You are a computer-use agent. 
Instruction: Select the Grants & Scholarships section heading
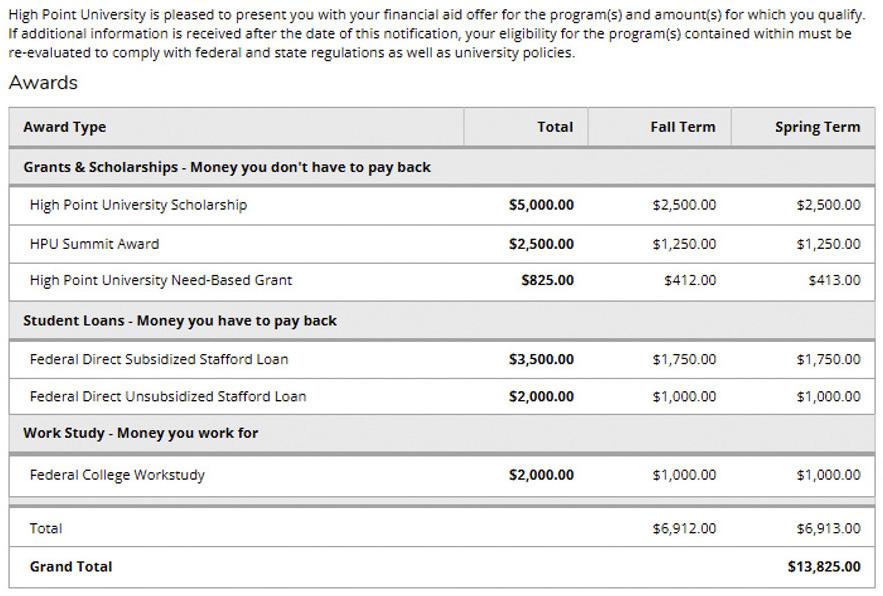[227, 167]
